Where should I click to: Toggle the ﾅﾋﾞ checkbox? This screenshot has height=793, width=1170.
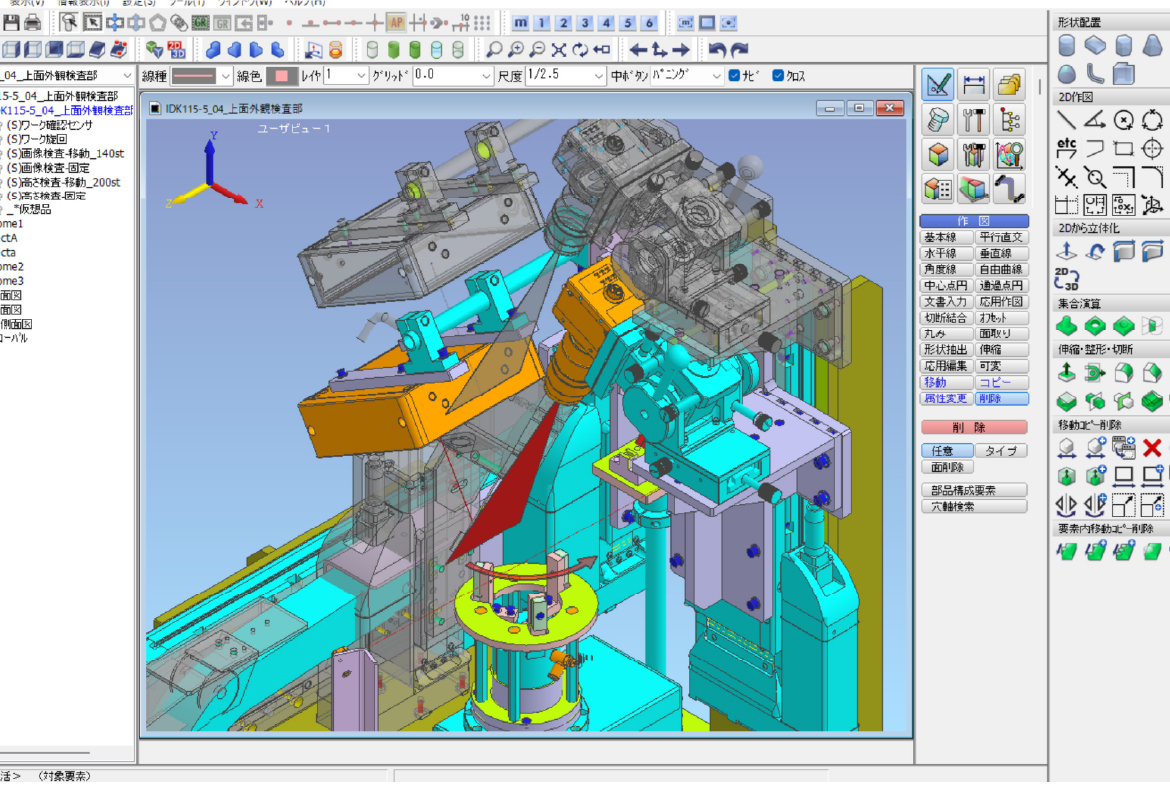[x=735, y=76]
